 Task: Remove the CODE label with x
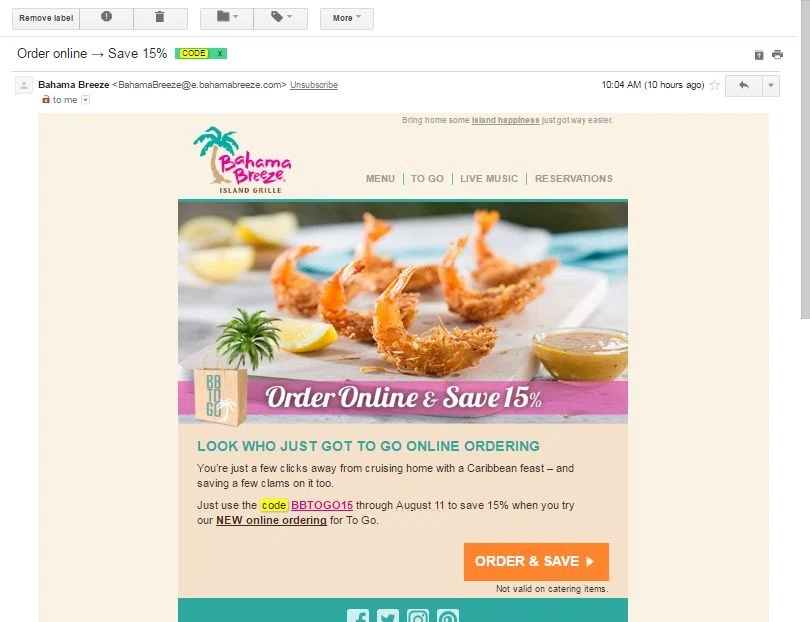click(x=220, y=53)
